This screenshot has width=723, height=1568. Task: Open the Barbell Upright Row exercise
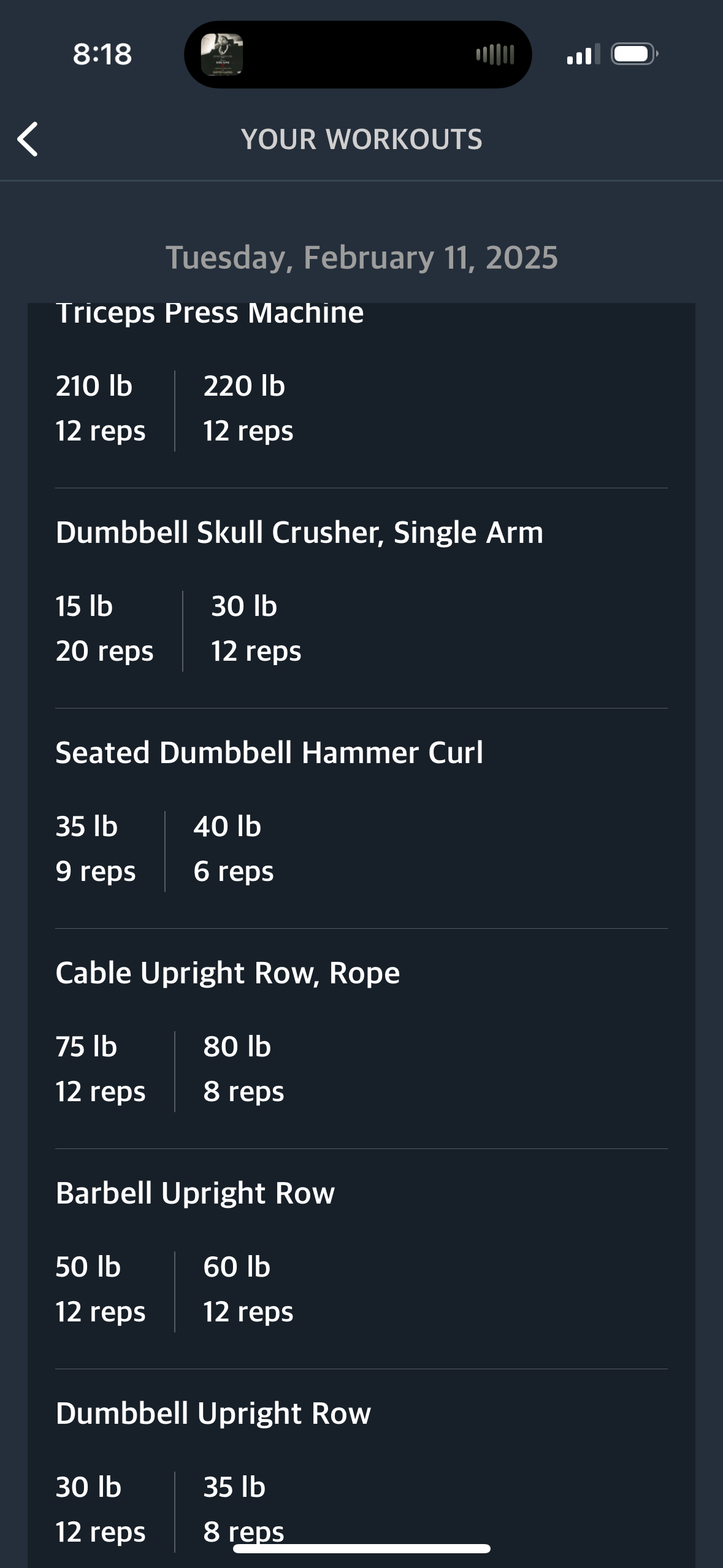[x=195, y=1193]
